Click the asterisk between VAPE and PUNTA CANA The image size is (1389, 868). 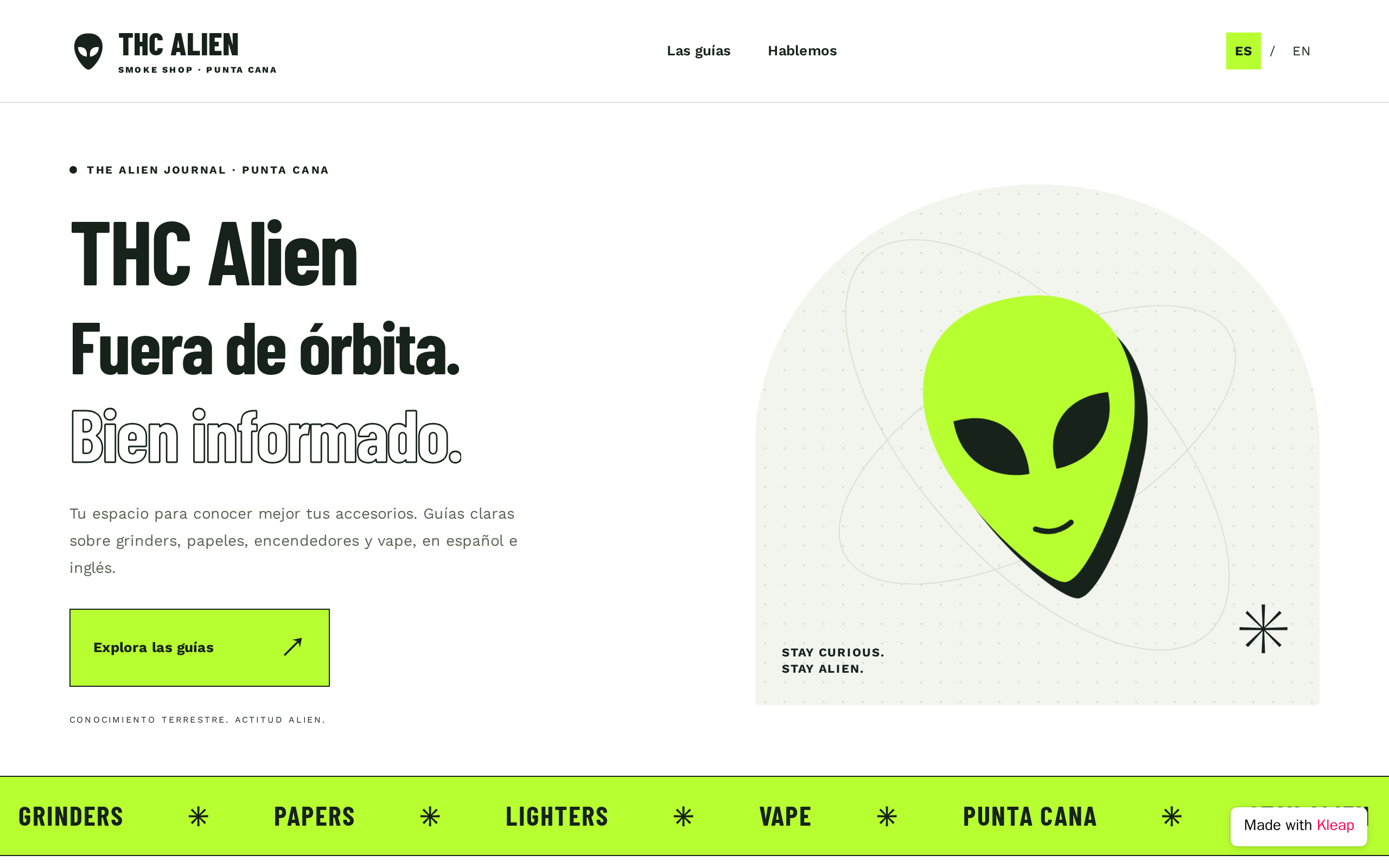[887, 816]
